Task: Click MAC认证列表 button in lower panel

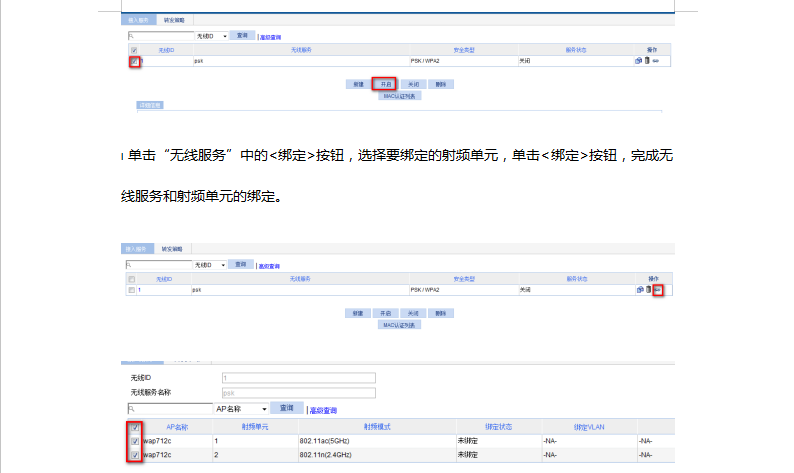Action: 399,325
